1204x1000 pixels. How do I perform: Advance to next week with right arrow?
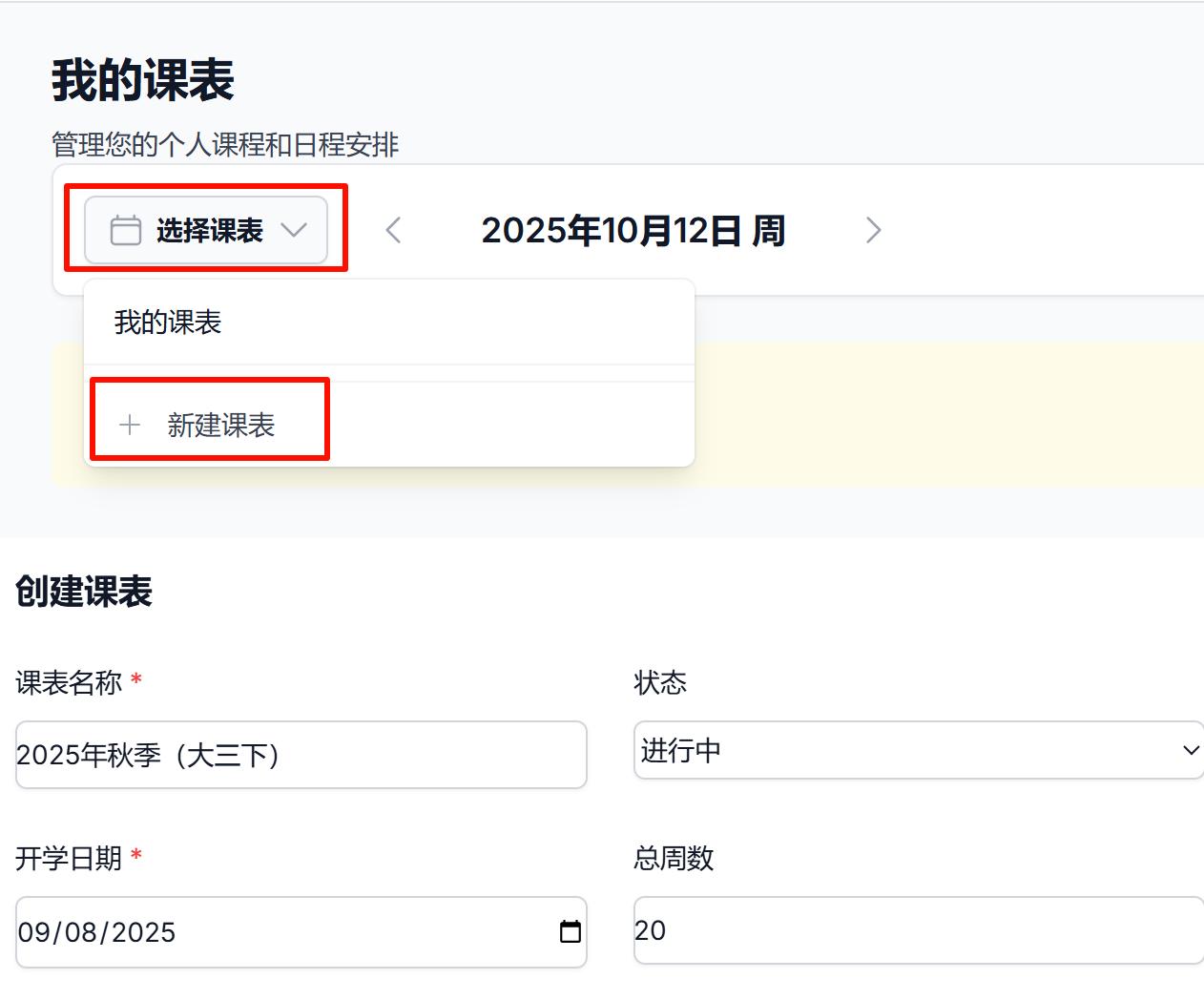(873, 230)
